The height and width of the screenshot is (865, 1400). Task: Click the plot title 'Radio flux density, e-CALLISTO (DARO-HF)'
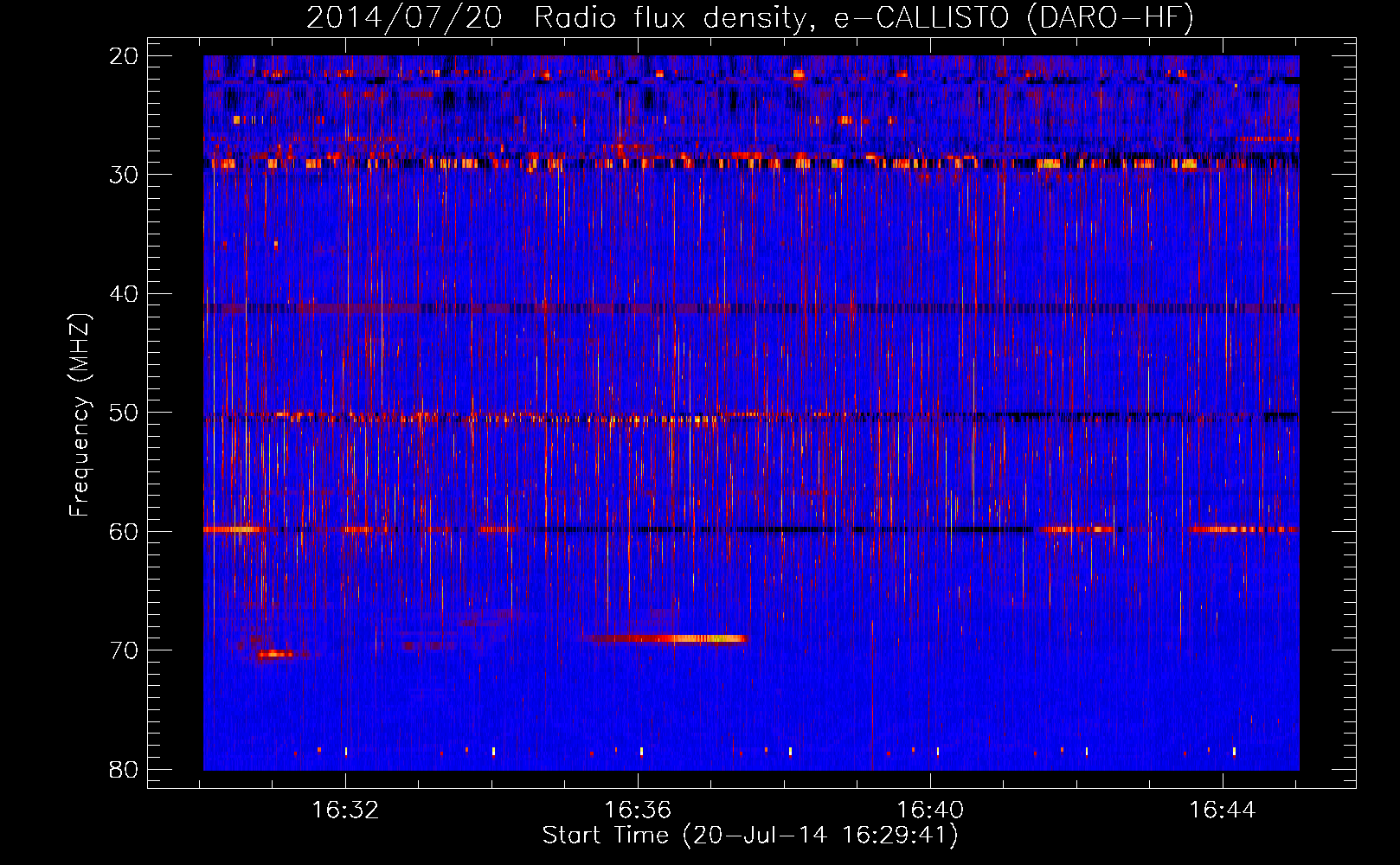[x=864, y=17]
